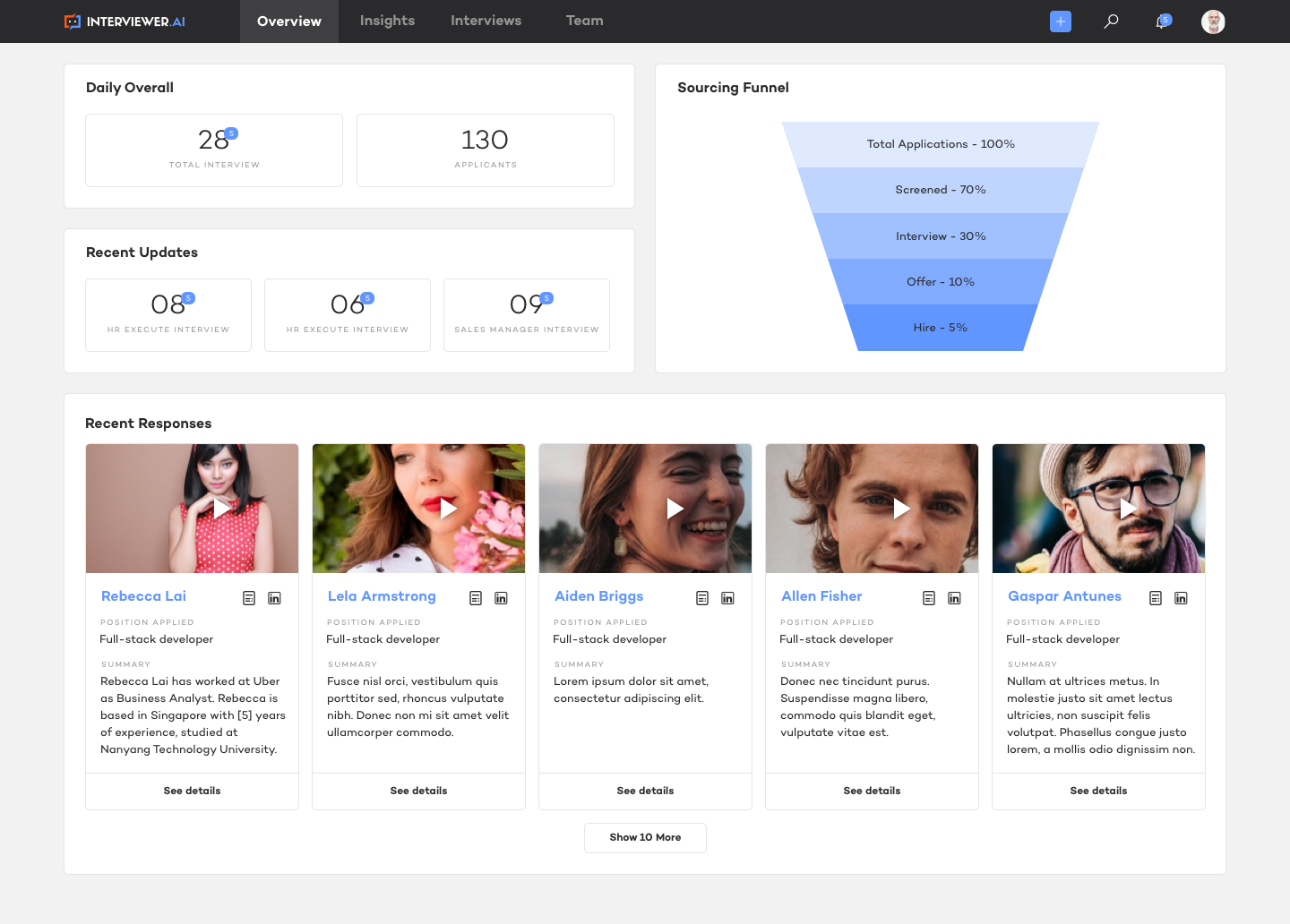Open the 06 HR Execute Interview card
This screenshot has width=1290, height=924.
pos(348,315)
